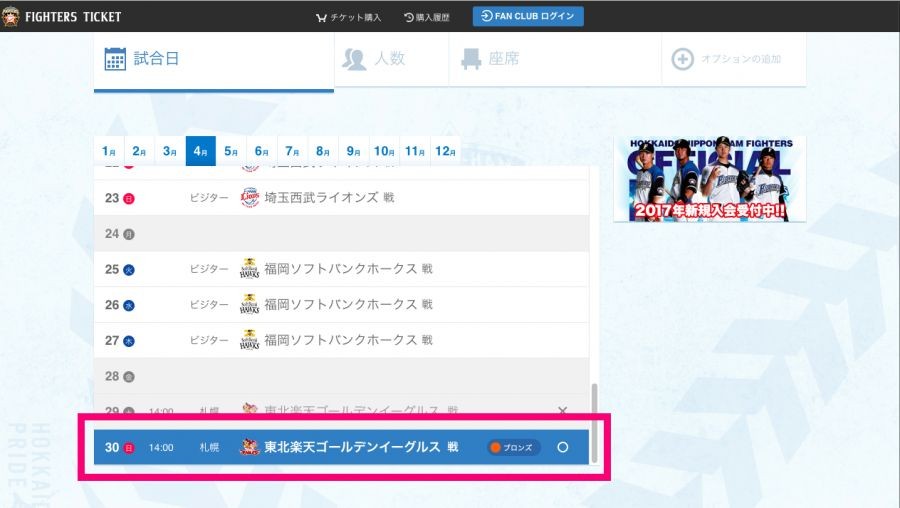
Task: Click the Fighters Ticket mascot logo
Action: (10, 17)
